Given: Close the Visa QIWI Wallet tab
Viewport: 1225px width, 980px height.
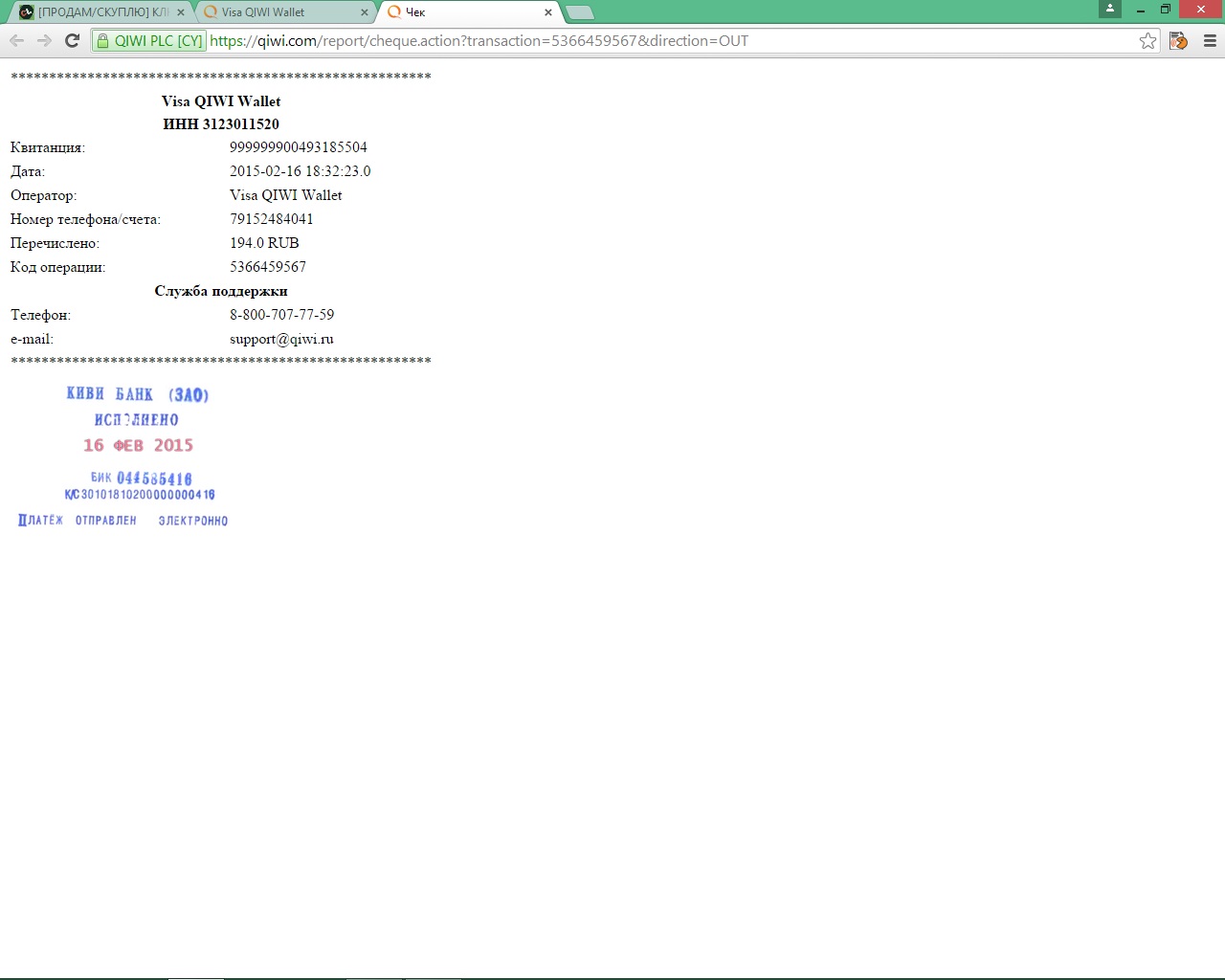Looking at the screenshot, I should pos(364,12).
